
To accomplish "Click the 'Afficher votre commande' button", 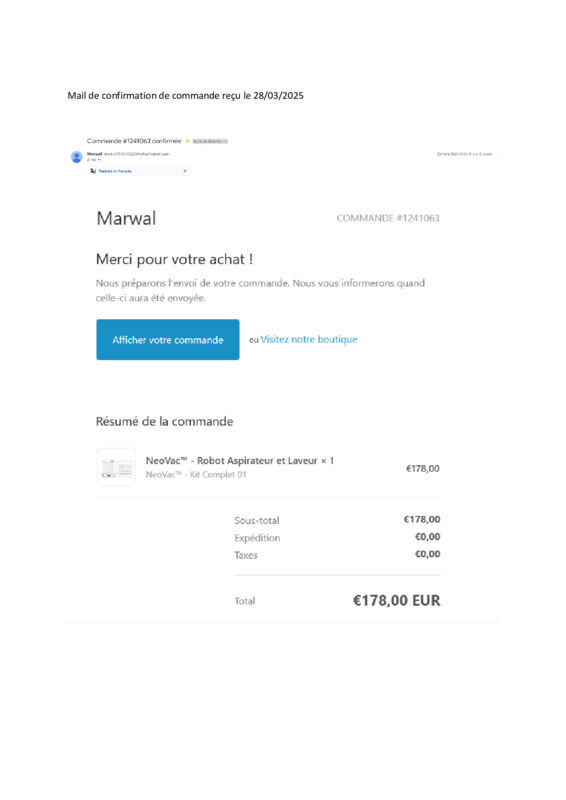I will pos(167,339).
